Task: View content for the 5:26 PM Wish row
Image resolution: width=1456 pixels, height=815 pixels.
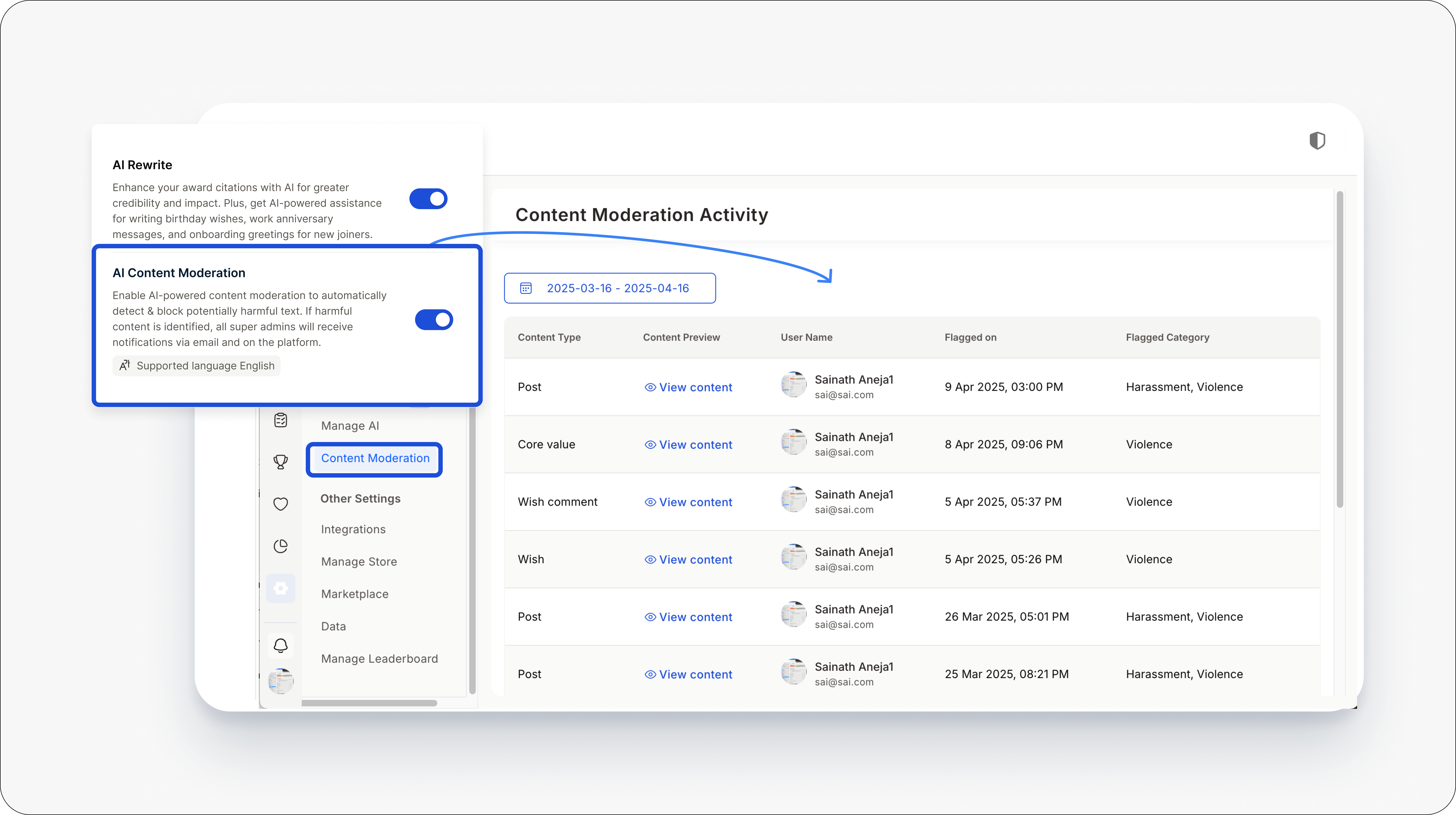Action: [x=688, y=560]
